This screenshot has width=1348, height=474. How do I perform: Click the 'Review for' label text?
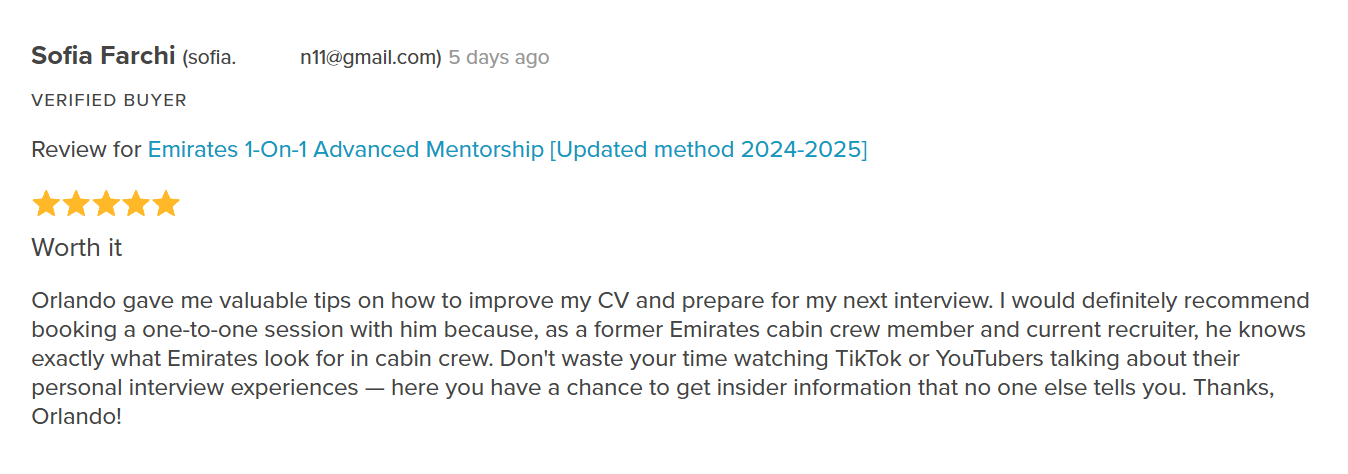87,150
